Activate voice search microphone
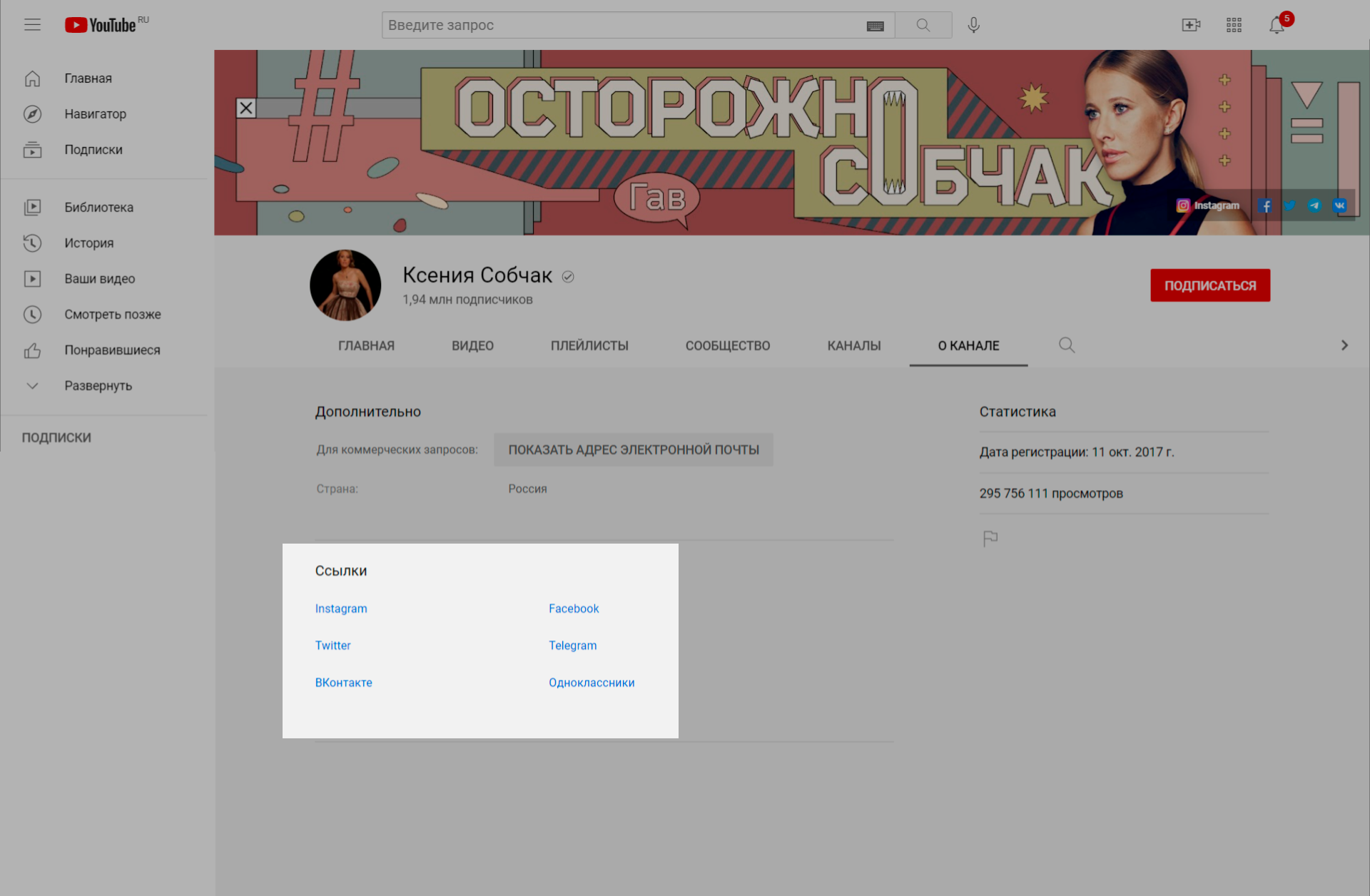Image resolution: width=1370 pixels, height=896 pixels. [973, 25]
